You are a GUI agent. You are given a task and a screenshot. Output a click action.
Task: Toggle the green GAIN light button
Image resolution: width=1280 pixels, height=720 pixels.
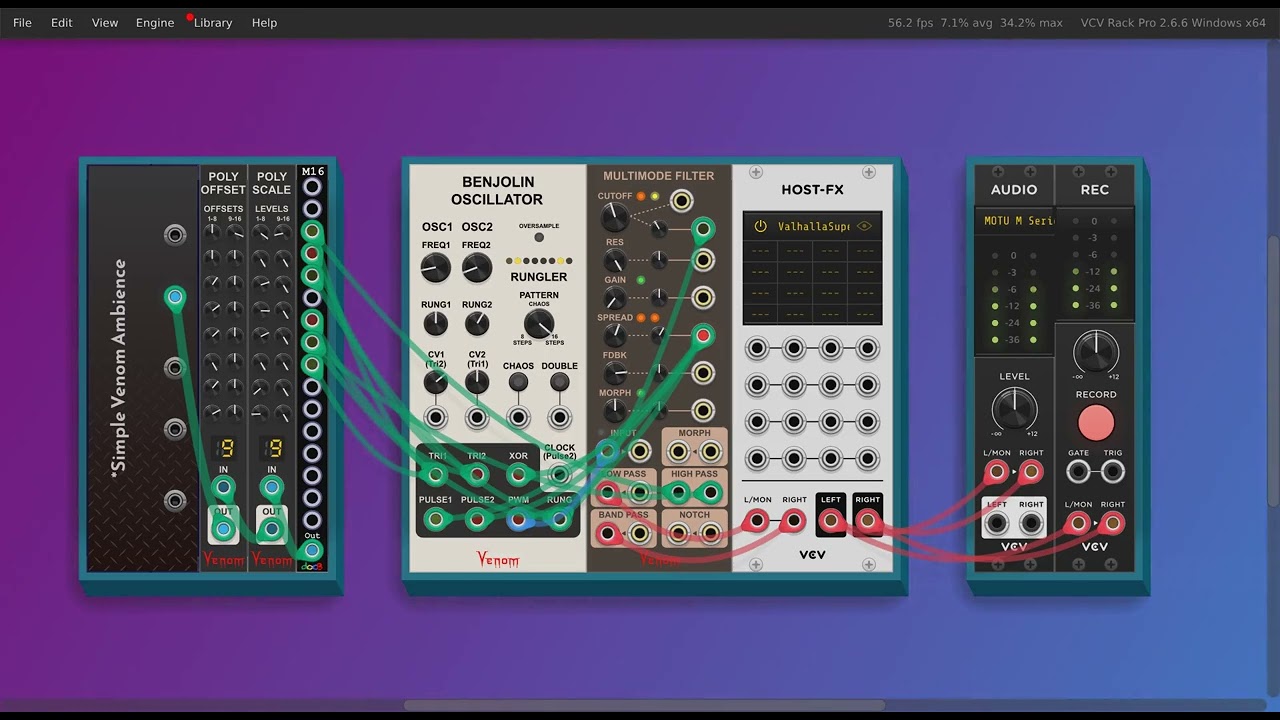click(641, 280)
